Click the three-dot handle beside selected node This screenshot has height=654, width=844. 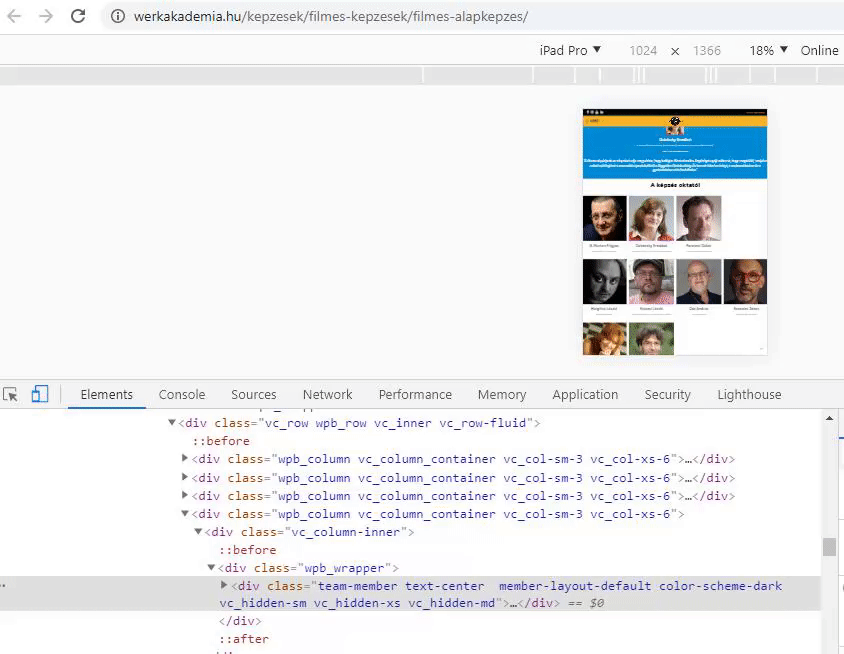coord(3,585)
